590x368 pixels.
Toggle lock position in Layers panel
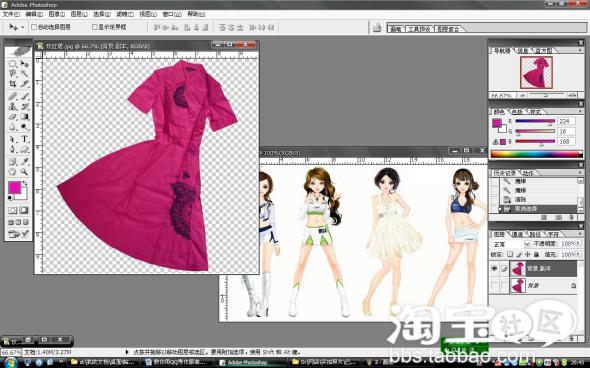coord(528,254)
